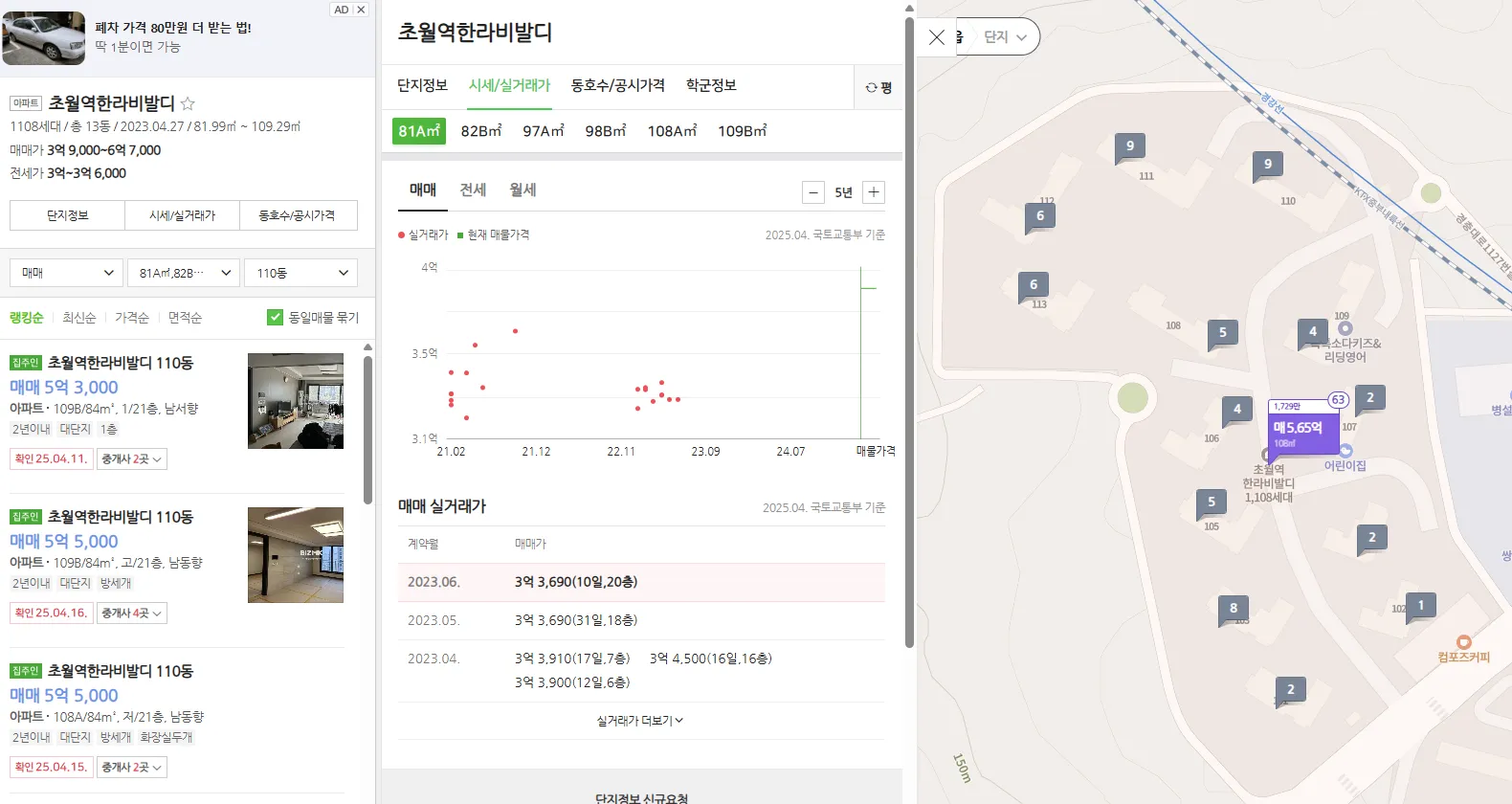Click minus to decrease chart period
Image resolution: width=1512 pixels, height=804 pixels.
coord(812,192)
